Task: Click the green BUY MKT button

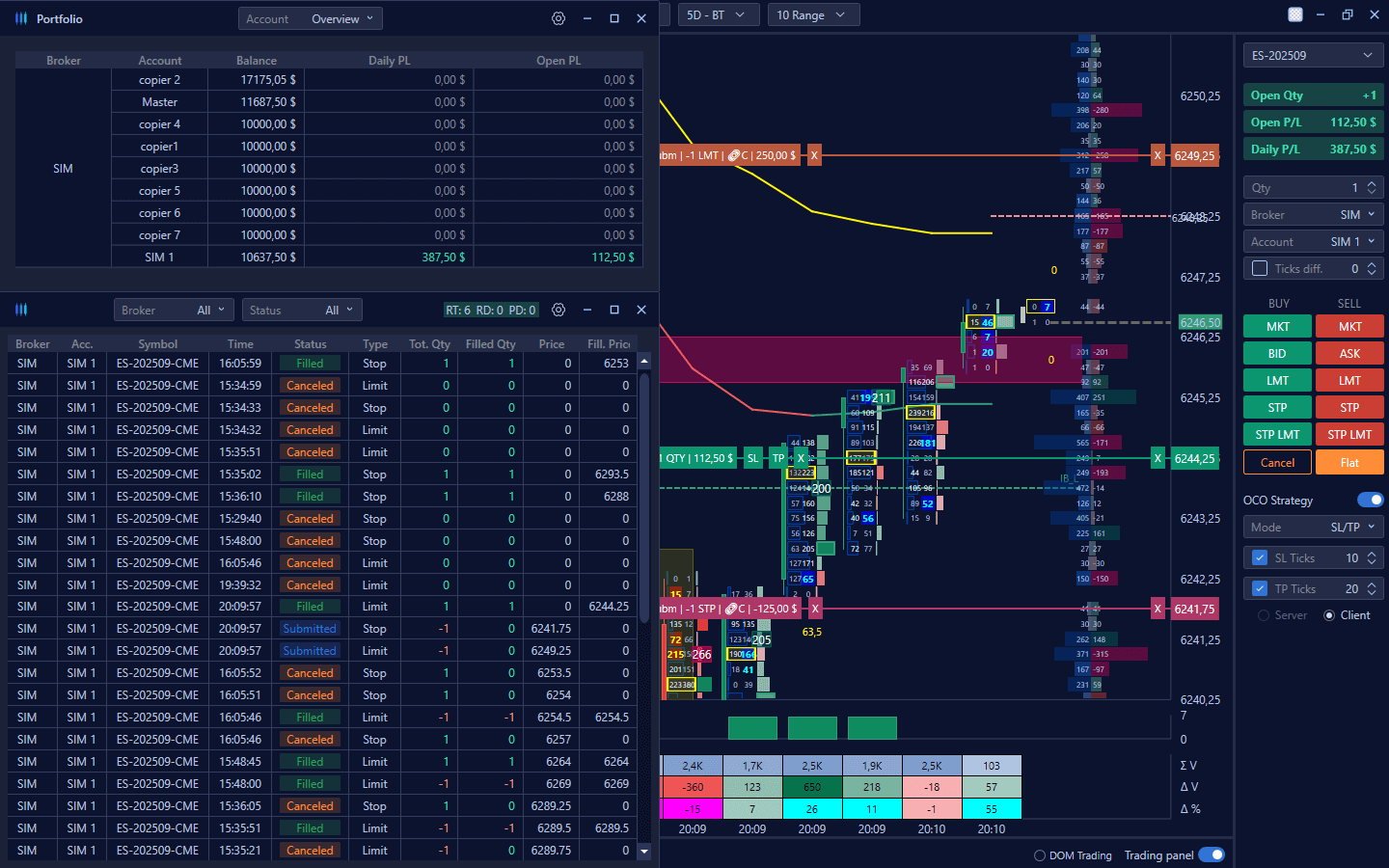Action: tap(1277, 327)
